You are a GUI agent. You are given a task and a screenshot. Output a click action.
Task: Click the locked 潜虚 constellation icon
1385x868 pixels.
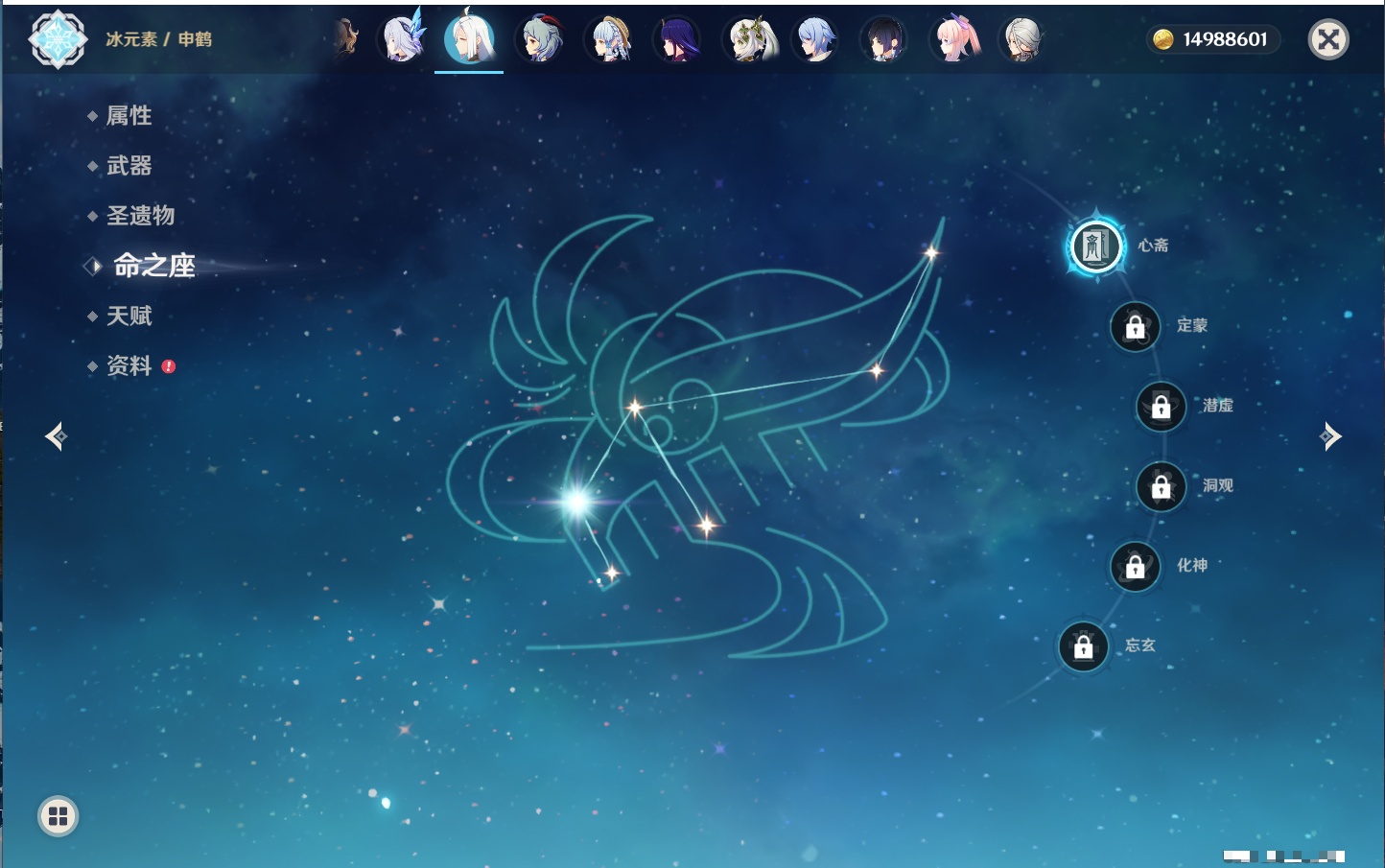point(1161,407)
